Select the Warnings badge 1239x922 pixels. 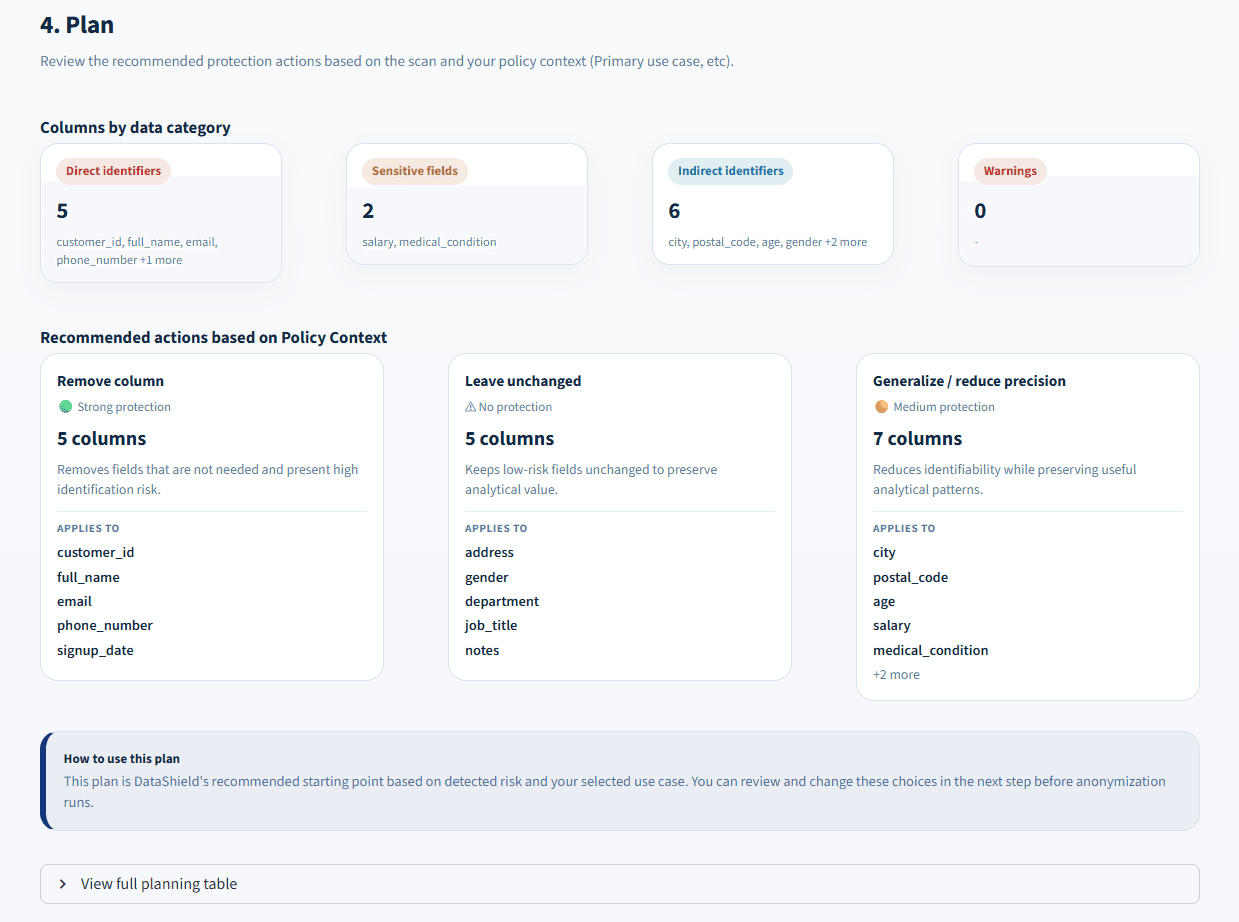click(1010, 171)
